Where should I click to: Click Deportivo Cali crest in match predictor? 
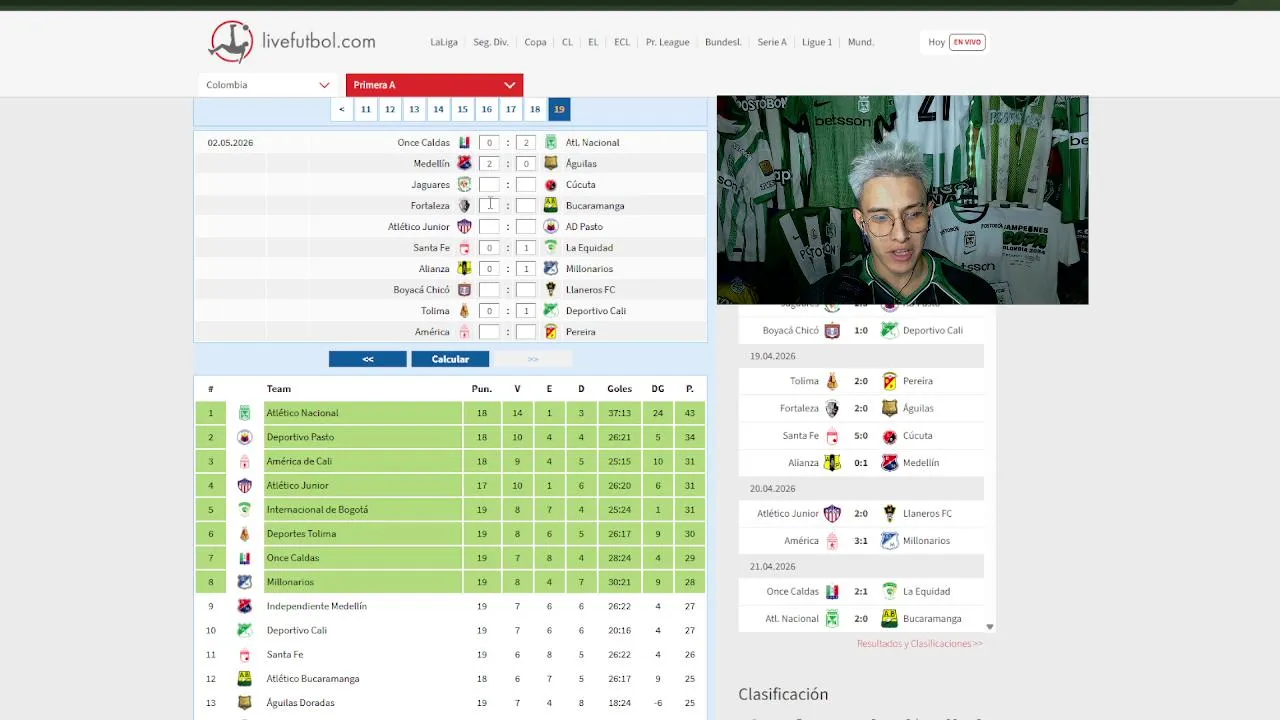(550, 311)
